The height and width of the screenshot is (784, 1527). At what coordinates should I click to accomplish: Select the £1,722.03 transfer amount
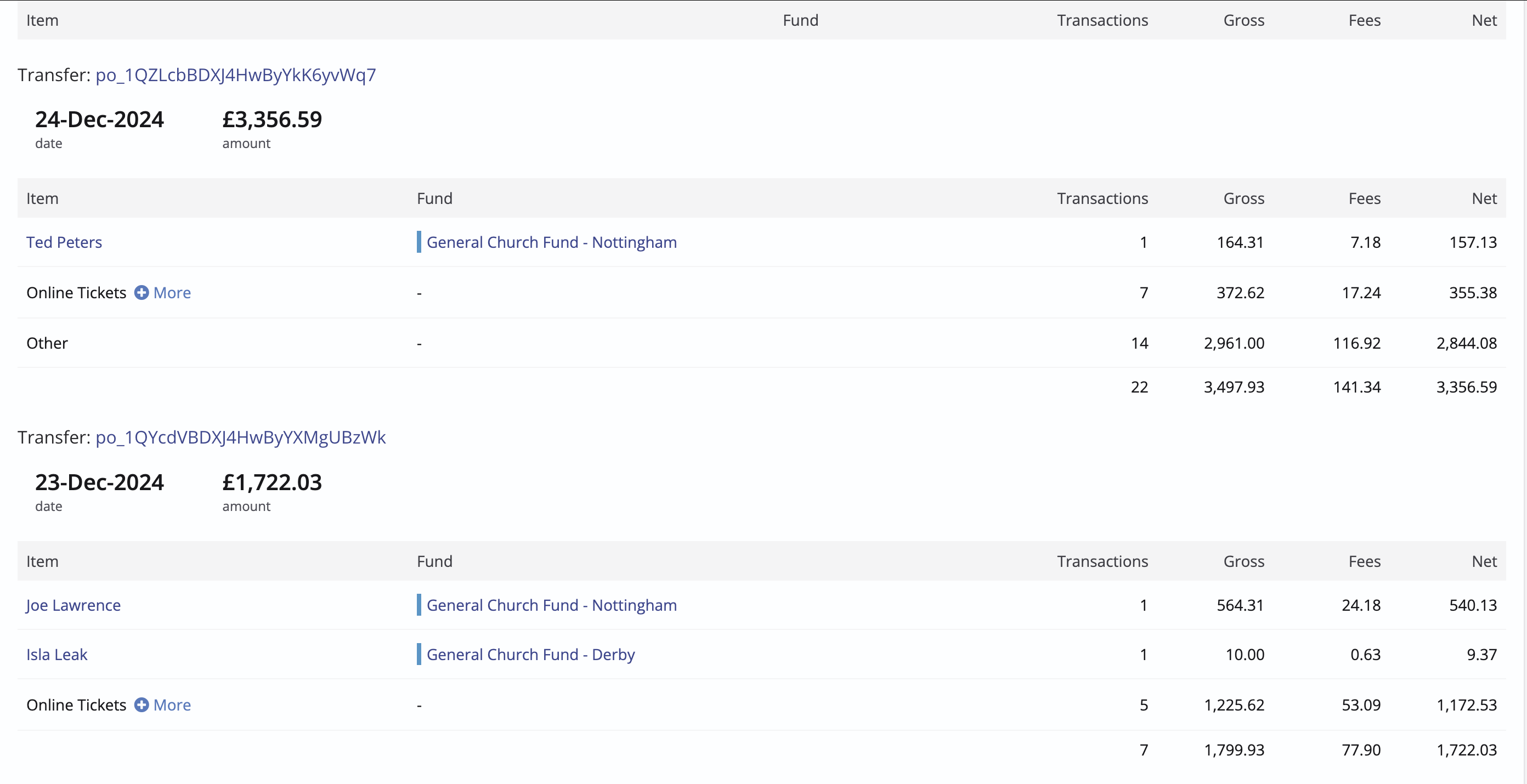click(272, 482)
